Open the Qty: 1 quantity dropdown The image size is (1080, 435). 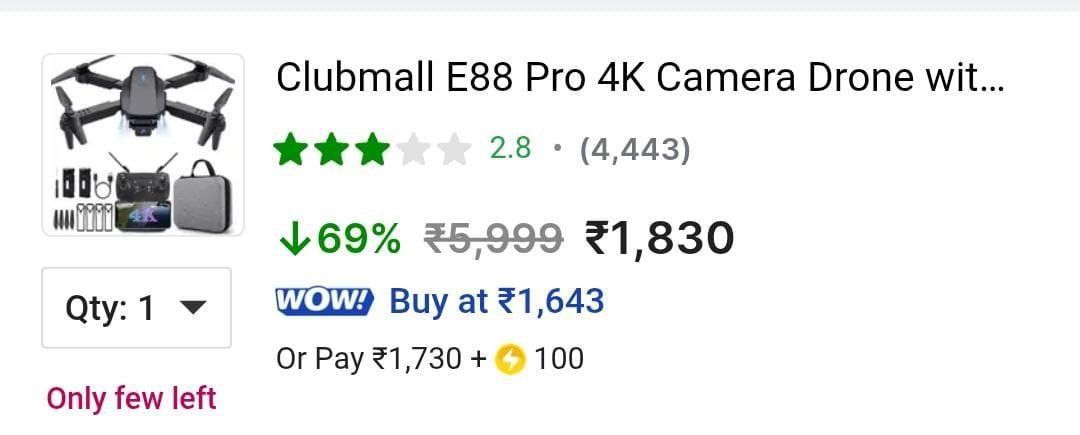(136, 308)
